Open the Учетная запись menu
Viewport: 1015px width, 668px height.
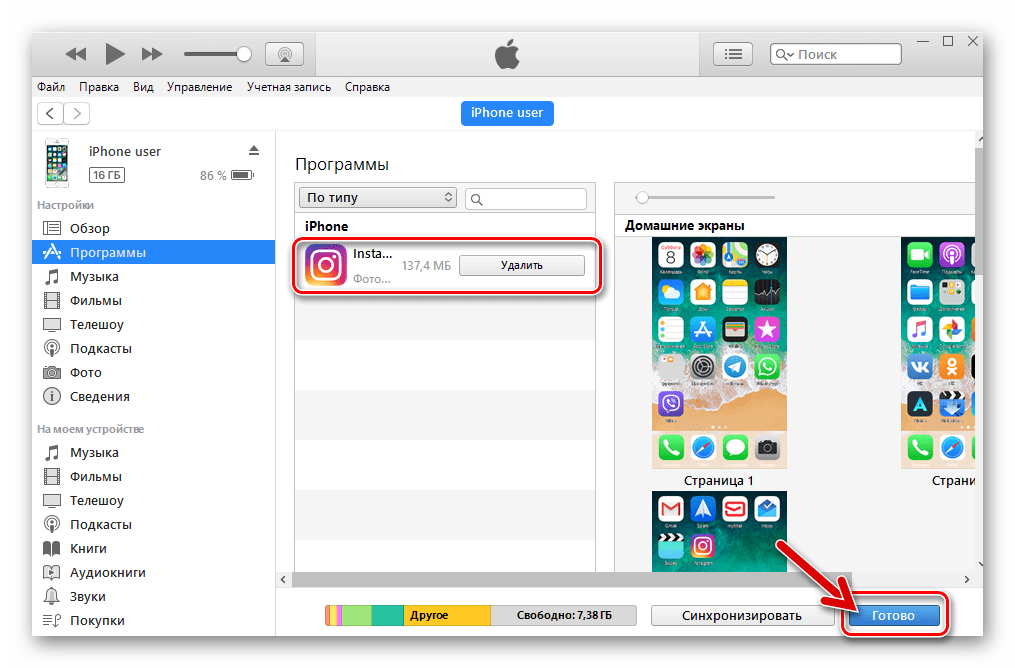[289, 87]
